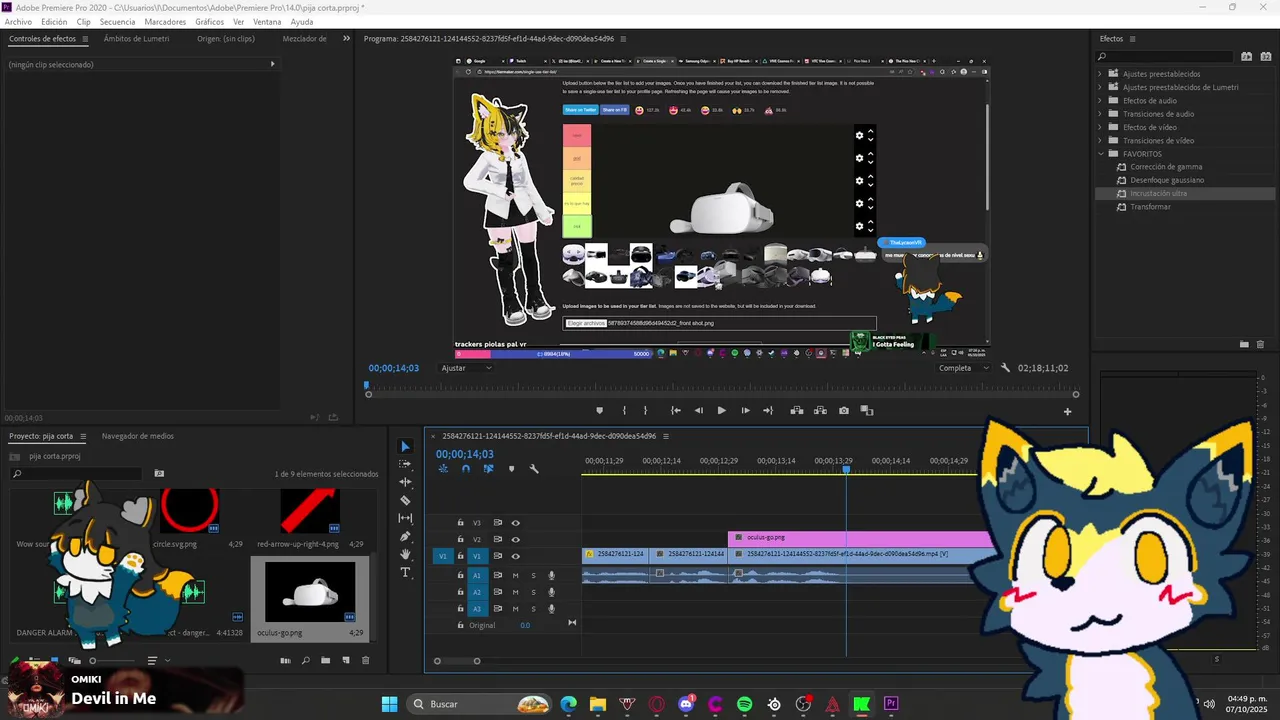Open the Marcadores menu
This screenshot has height=720, width=1280.
click(x=165, y=22)
